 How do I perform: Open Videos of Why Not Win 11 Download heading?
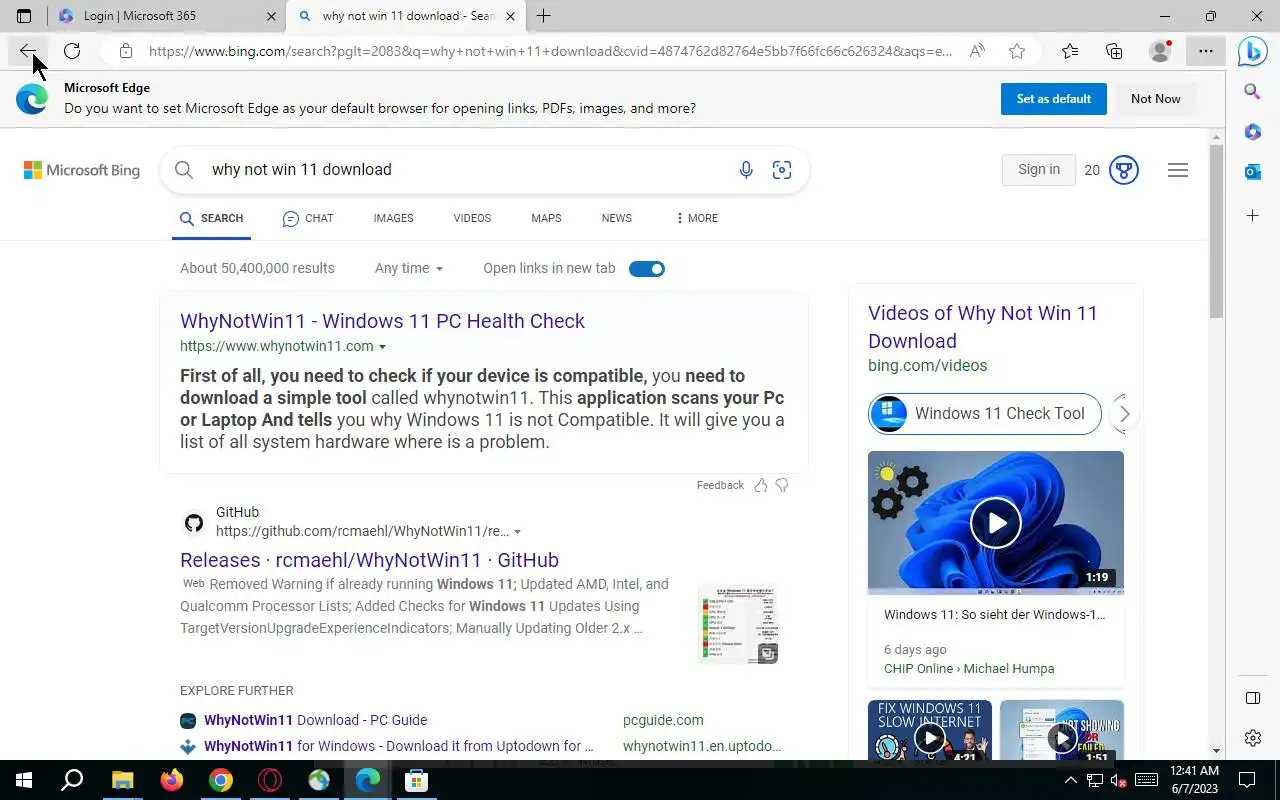[x=983, y=327]
